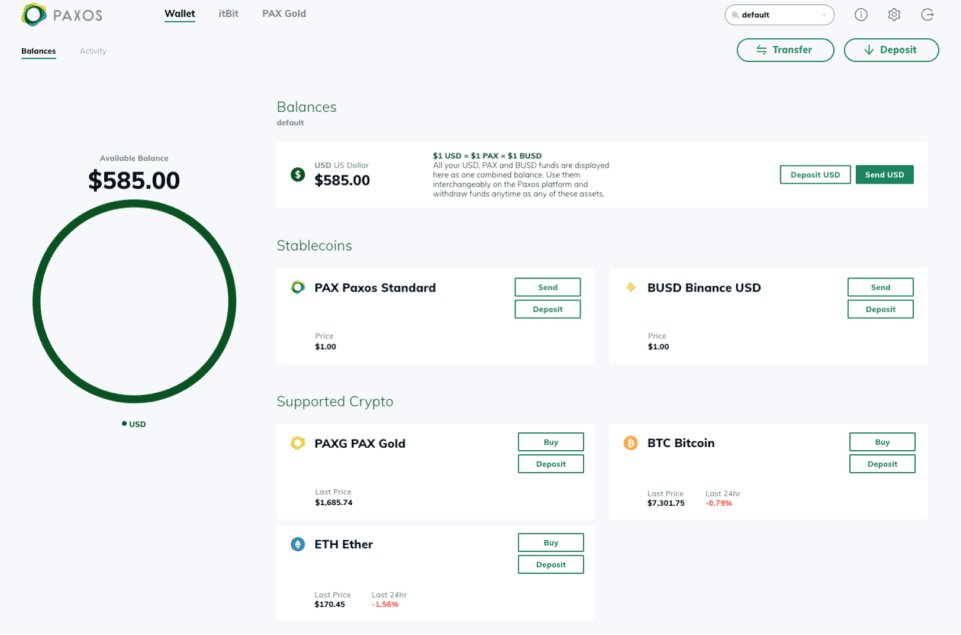Deposit PAX Paxos Standard
Image resolution: width=961 pixels, height=635 pixels.
(x=547, y=310)
